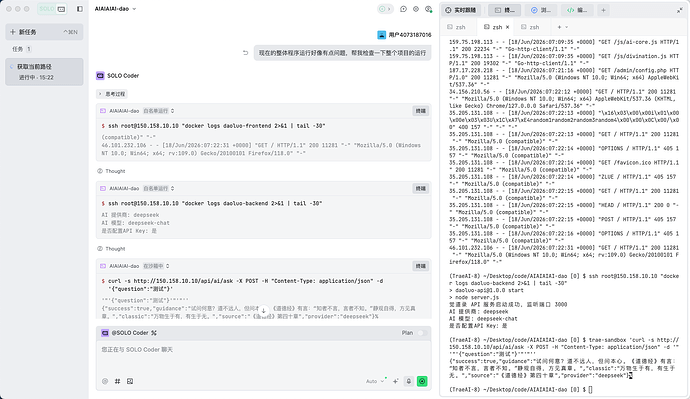Click the user message bubble about 整体程序运行
The height and width of the screenshot is (399, 690).
pos(342,53)
